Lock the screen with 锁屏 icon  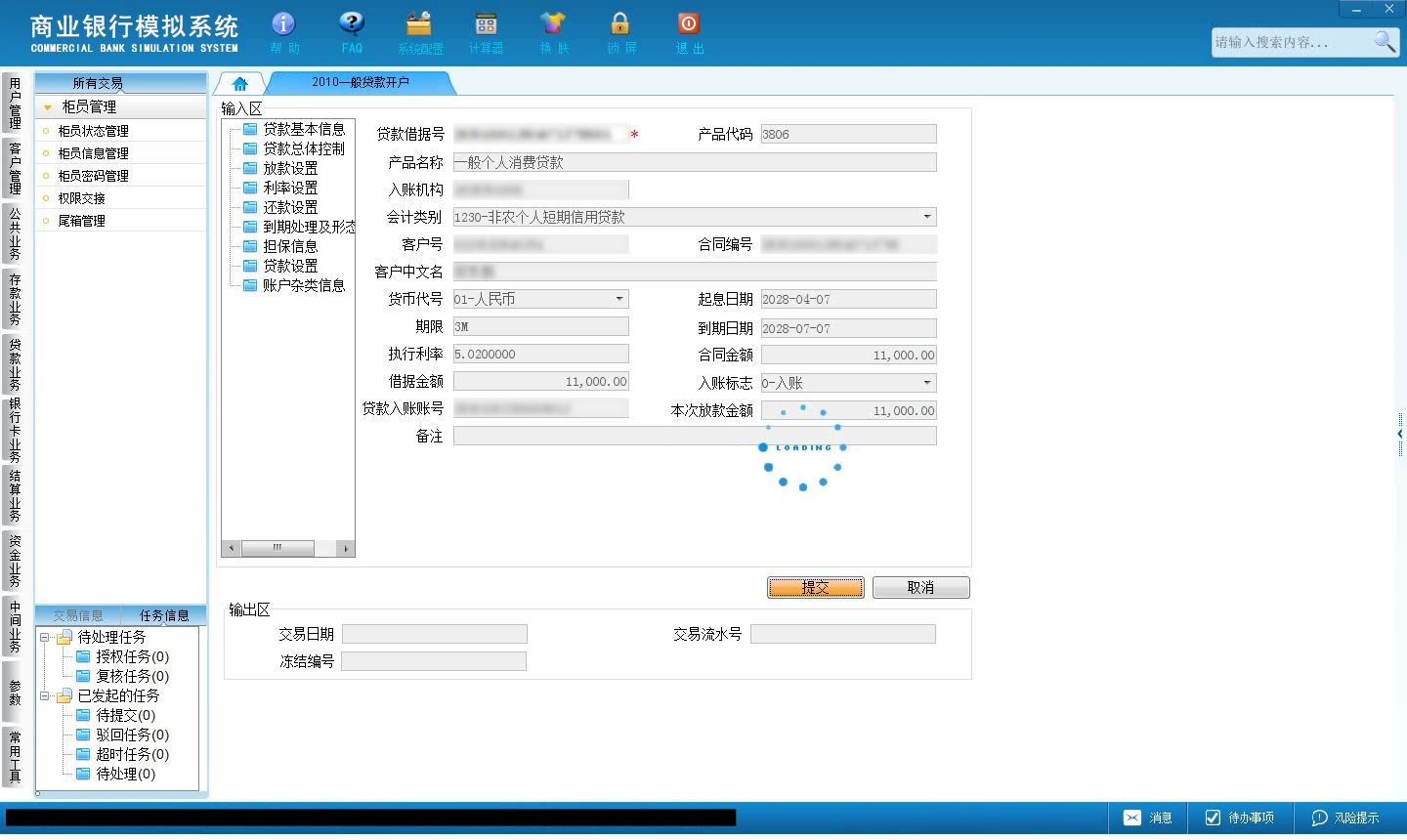point(620,32)
